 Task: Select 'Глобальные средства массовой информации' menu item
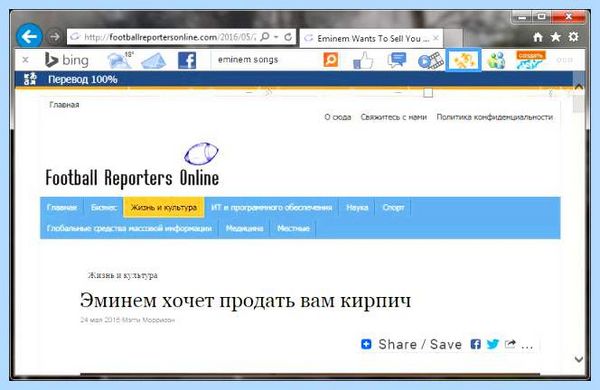(129, 228)
